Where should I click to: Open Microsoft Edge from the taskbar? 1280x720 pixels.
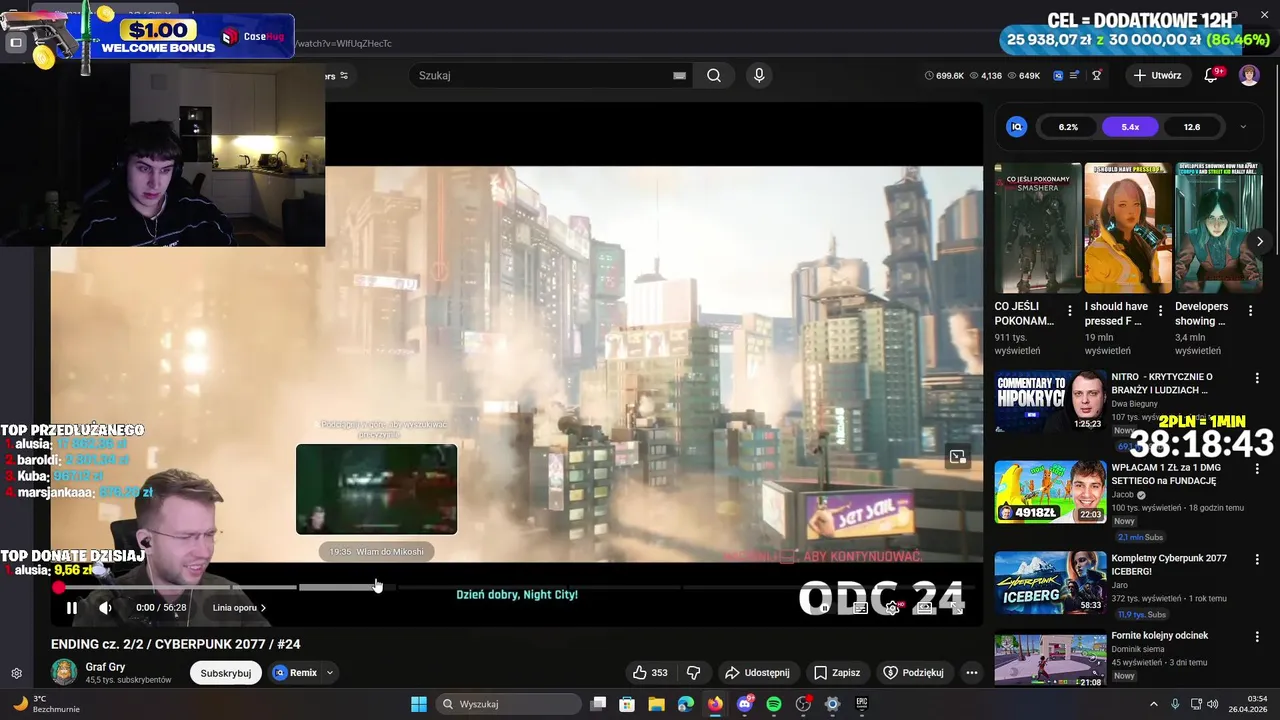(x=686, y=704)
